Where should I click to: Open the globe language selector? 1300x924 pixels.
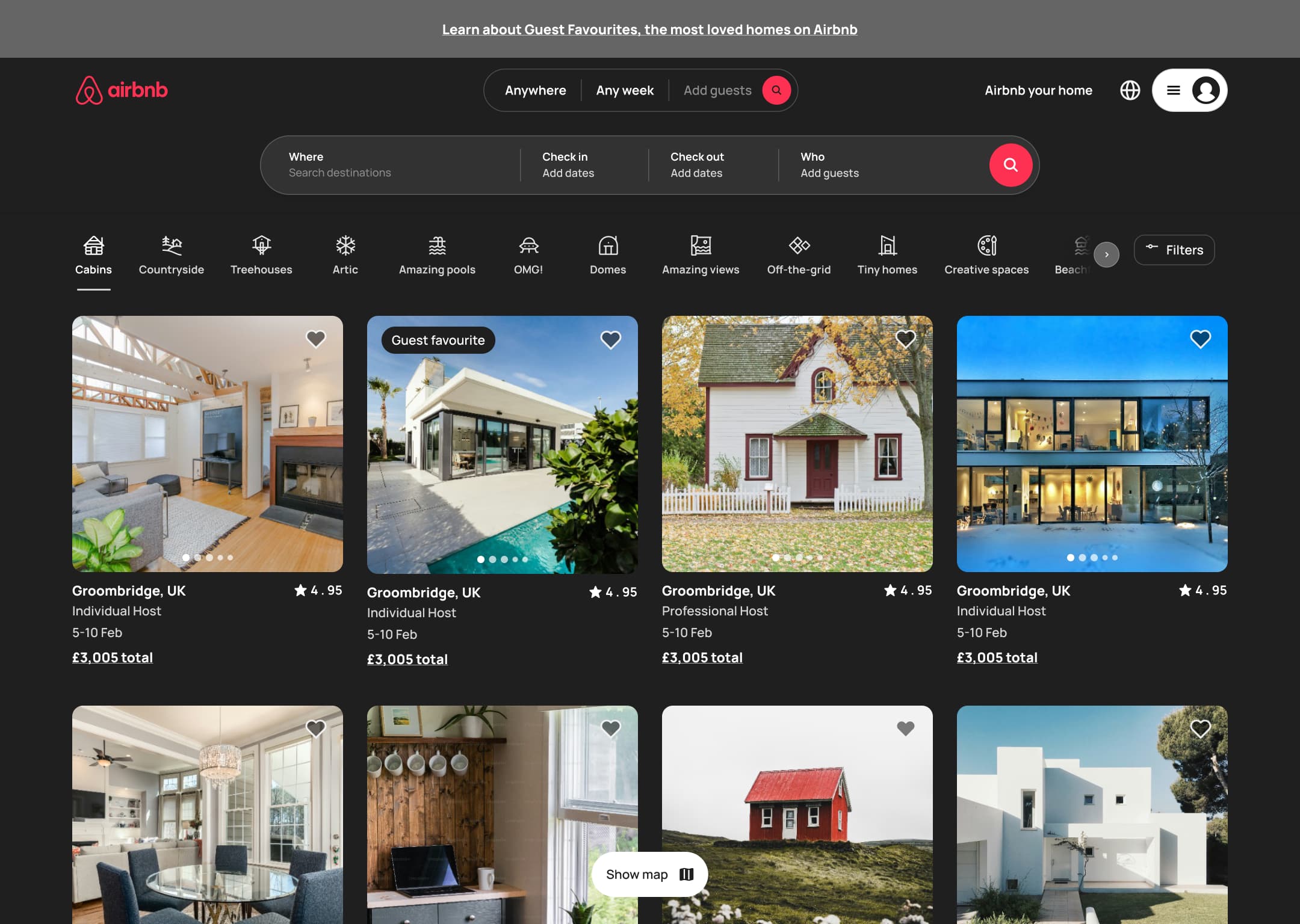point(1130,90)
